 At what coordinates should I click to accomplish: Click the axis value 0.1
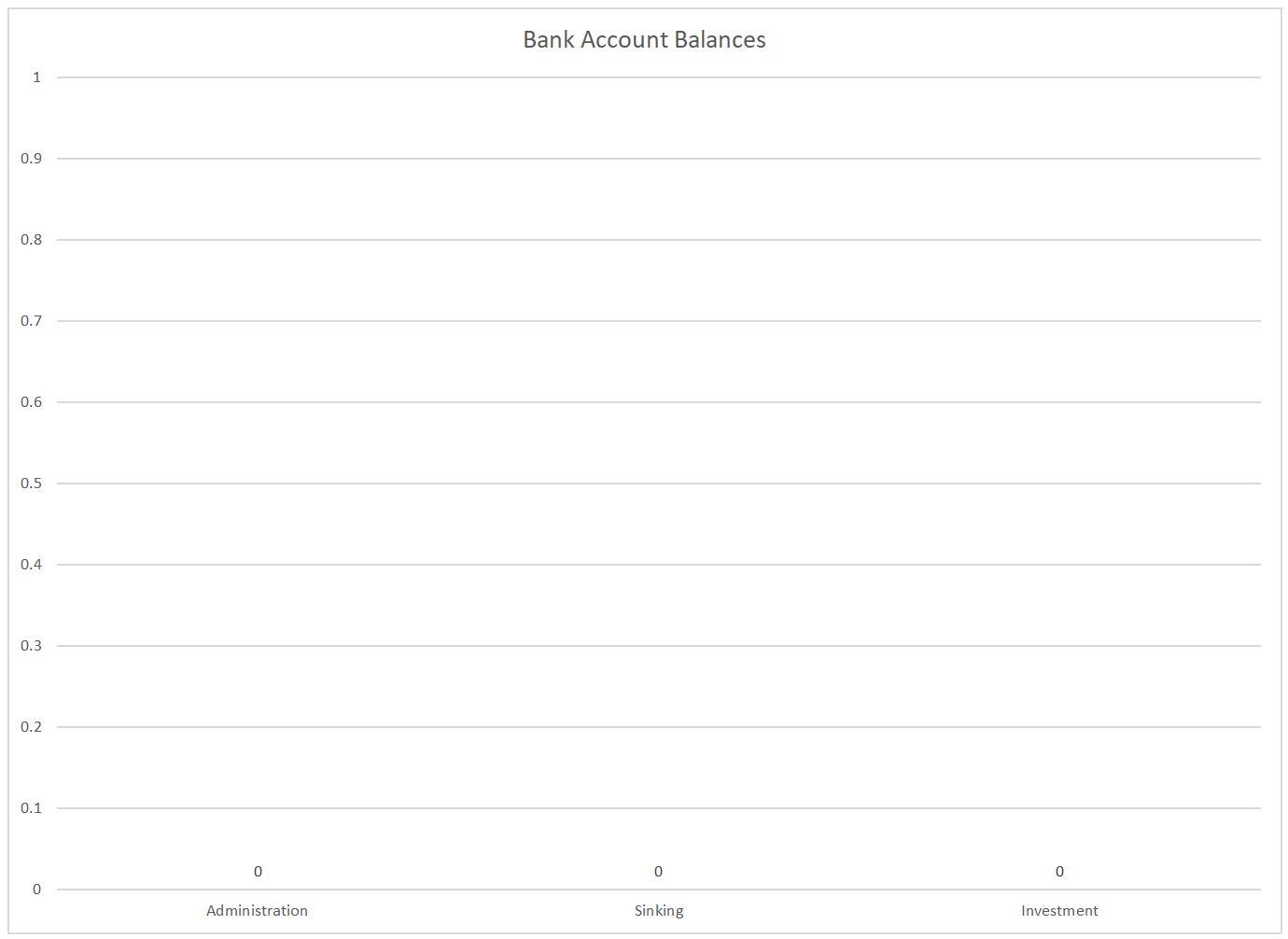tap(32, 808)
